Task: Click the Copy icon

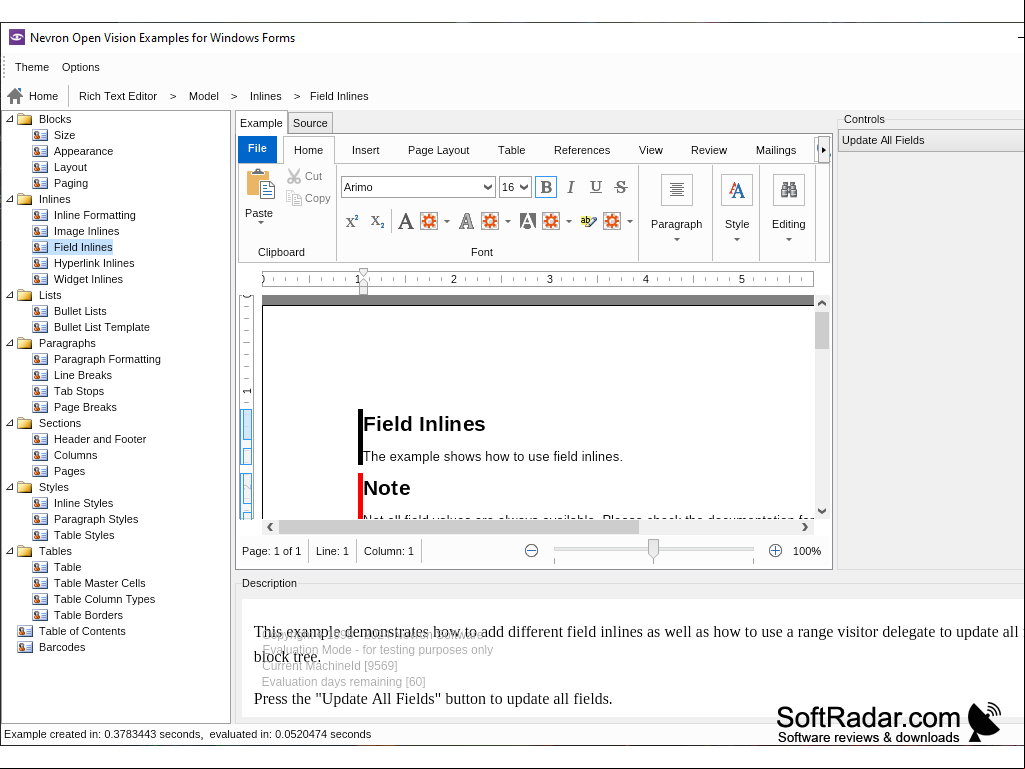Action: (294, 198)
